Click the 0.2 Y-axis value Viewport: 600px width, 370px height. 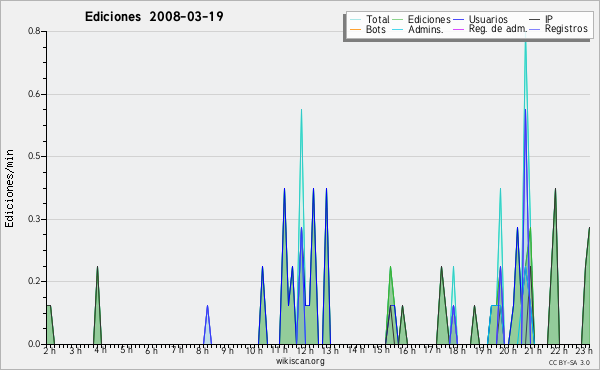34,281
